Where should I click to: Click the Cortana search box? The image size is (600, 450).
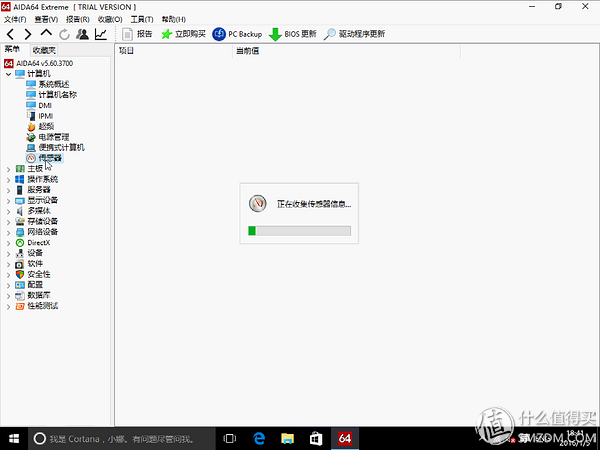[x=121, y=439]
